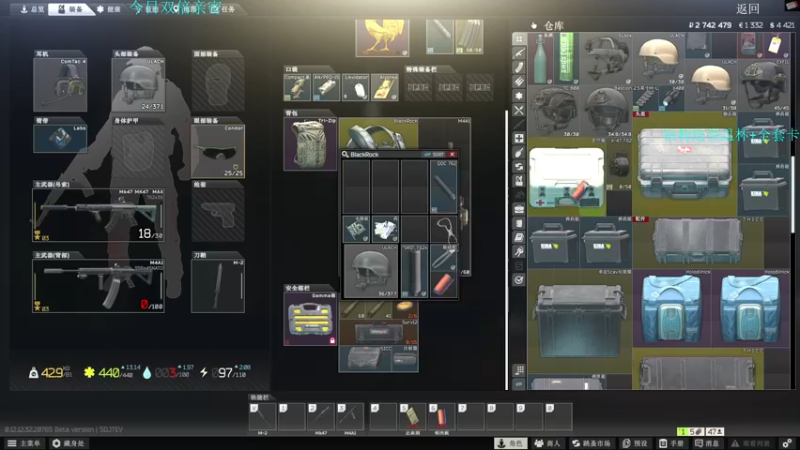Open the 总览 overview tab
Image resolution: width=800 pixels, height=450 pixels.
[x=32, y=9]
